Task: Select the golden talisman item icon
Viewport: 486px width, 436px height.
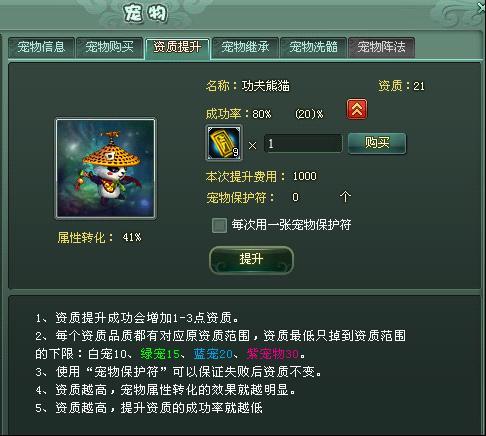Action: tap(224, 143)
